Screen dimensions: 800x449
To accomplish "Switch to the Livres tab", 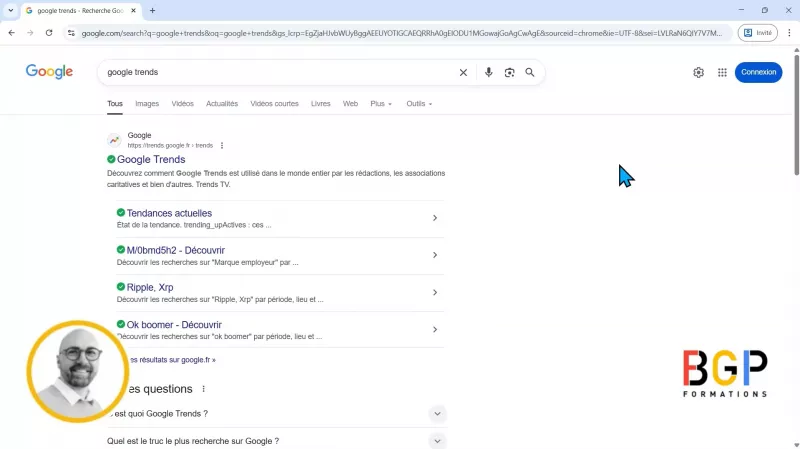I will (320, 104).
